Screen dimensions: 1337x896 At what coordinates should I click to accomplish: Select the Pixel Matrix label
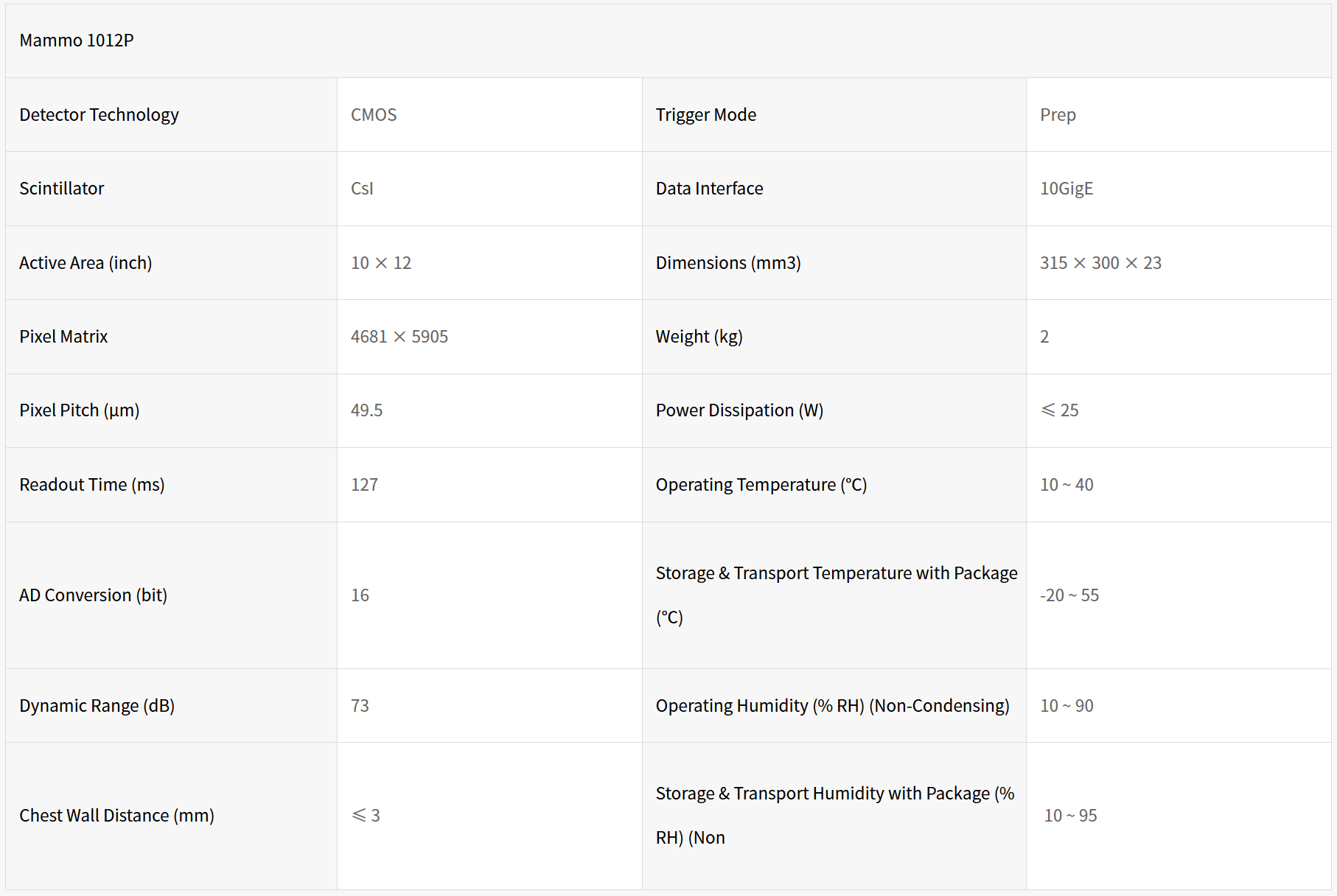[x=63, y=337]
